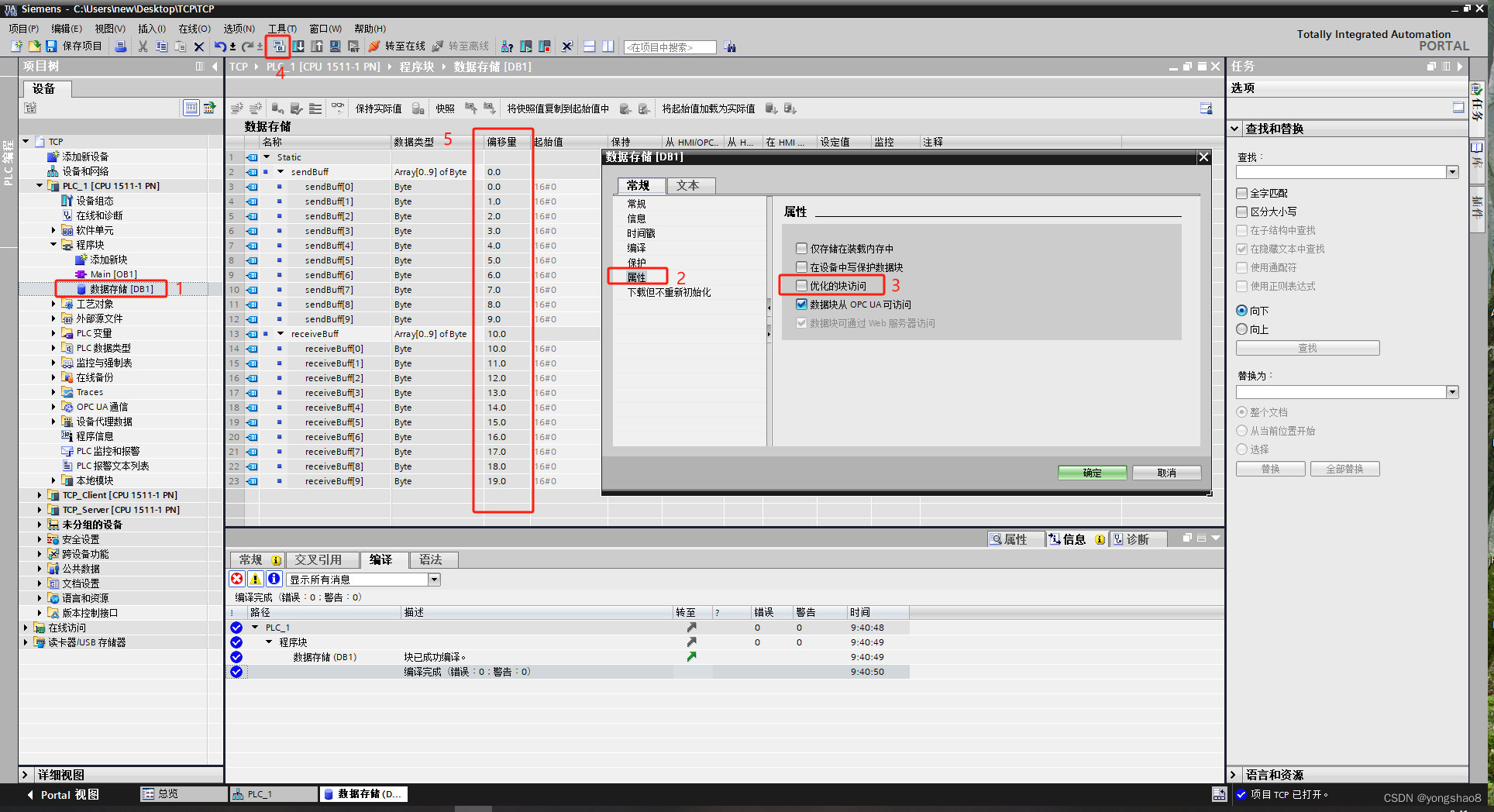The width and height of the screenshot is (1494, 812).
Task: Click the Start simulation icon
Action: [336, 46]
